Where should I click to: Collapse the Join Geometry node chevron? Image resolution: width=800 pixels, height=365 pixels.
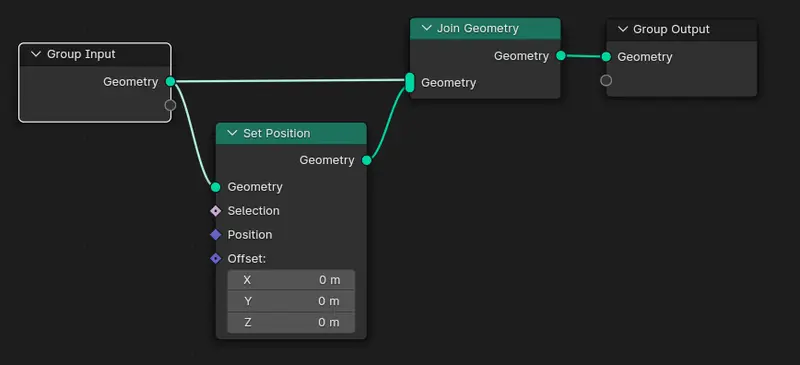427,28
